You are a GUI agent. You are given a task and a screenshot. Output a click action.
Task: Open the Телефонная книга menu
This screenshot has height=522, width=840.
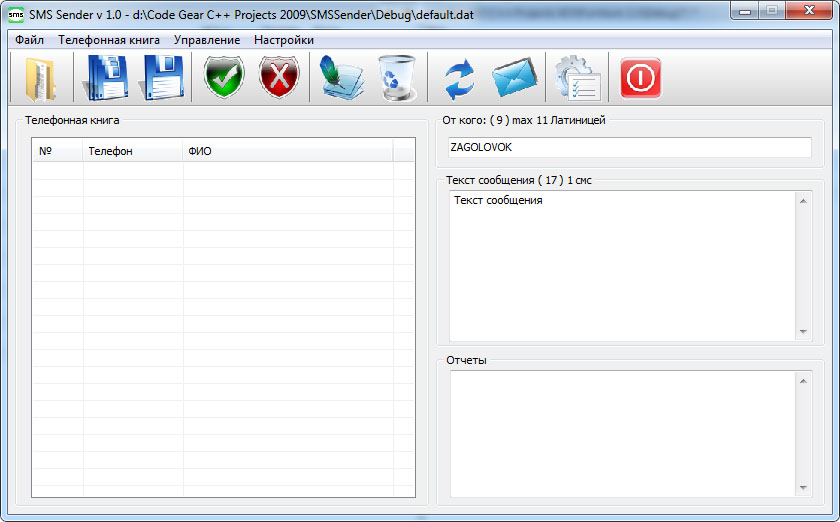point(109,40)
